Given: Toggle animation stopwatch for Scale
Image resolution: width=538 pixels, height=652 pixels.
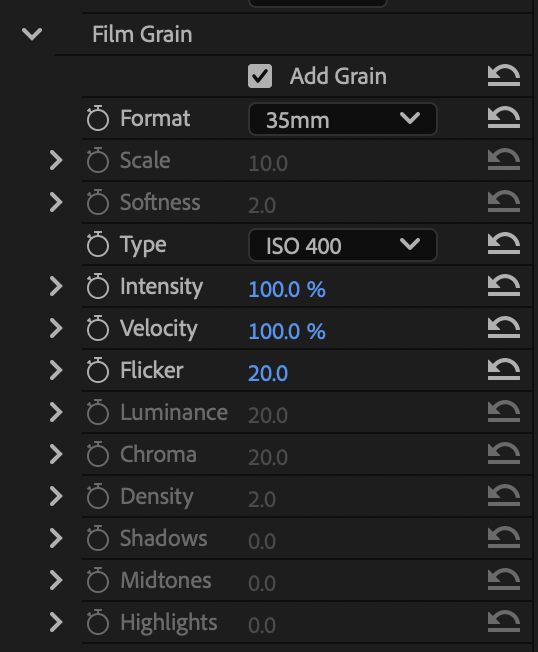Looking at the screenshot, I should [98, 161].
